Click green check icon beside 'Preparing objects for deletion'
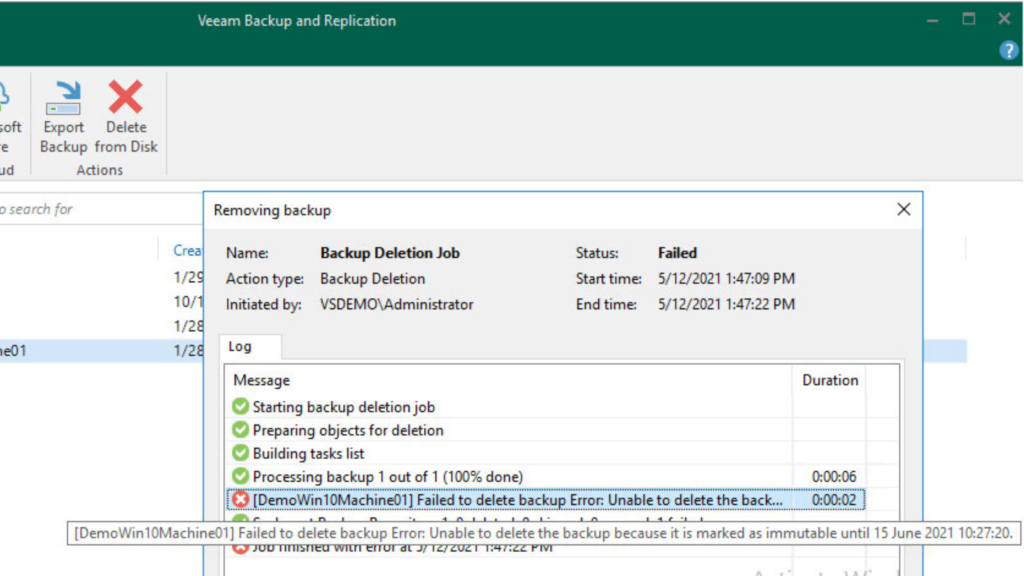Viewport: 1024px width, 576px height. point(240,430)
